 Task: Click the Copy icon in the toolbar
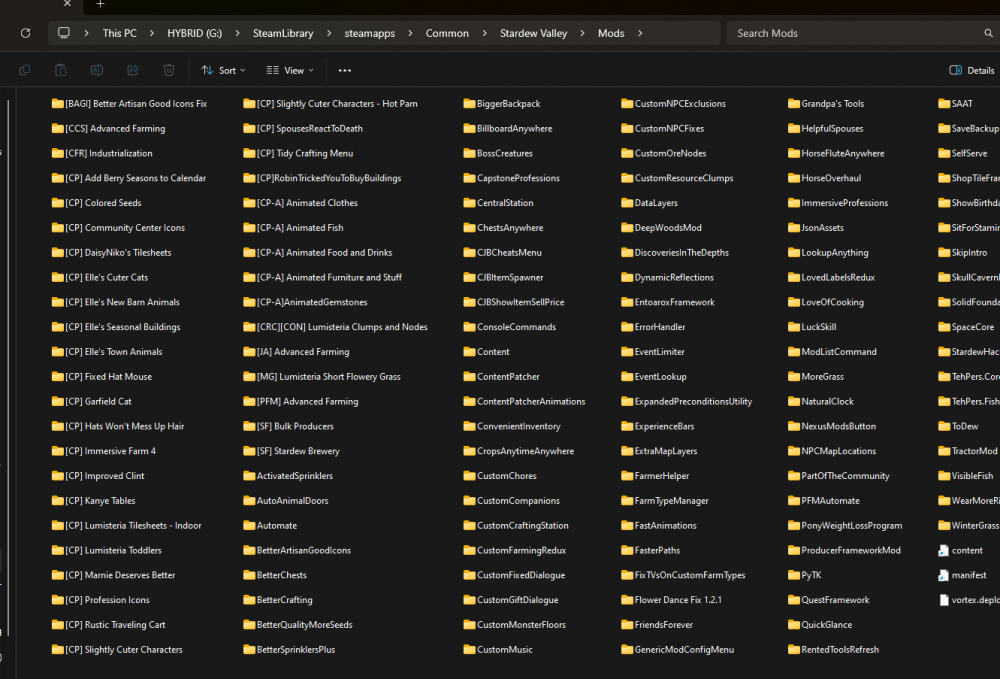(x=25, y=70)
